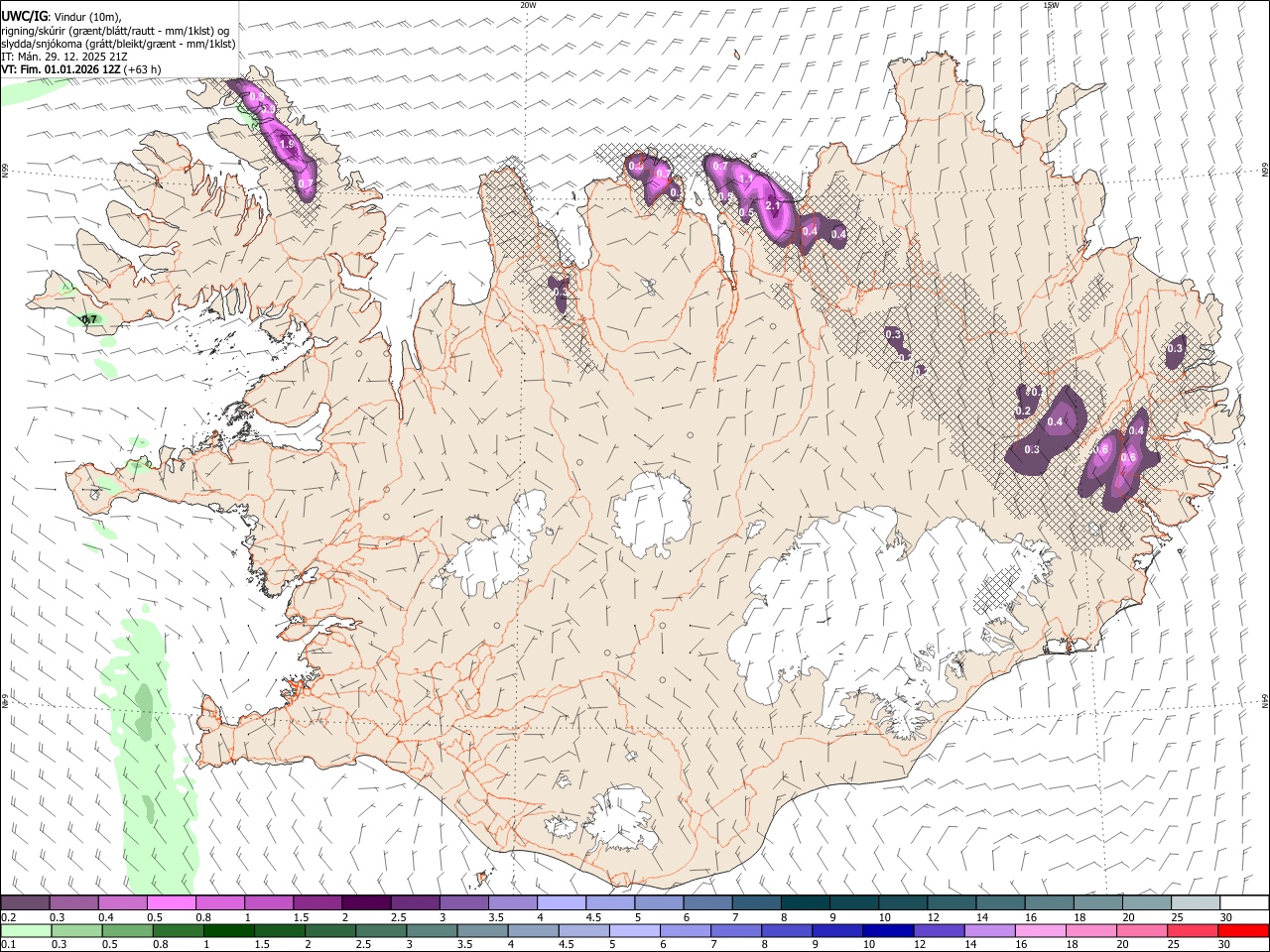Viewport: 1270px width, 952px height.
Task: Pick the dark purple 0.2 swatch in upper scale
Action: click(x=25, y=903)
